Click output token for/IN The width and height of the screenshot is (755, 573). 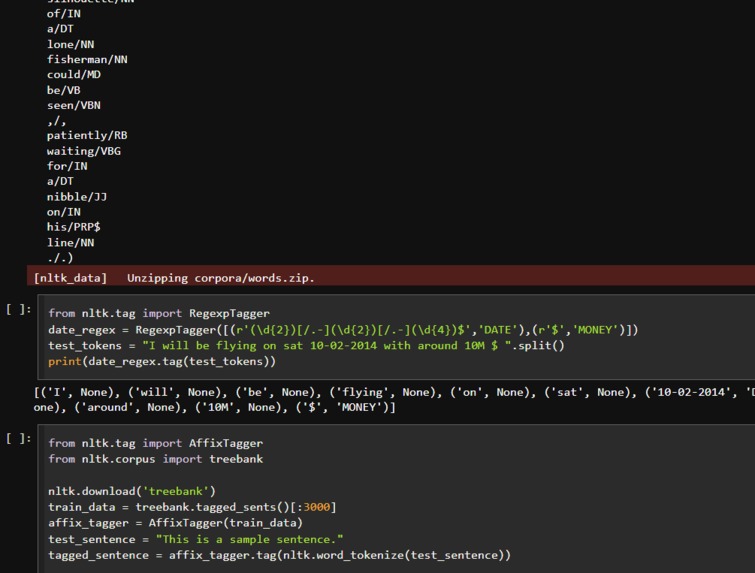click(67, 167)
